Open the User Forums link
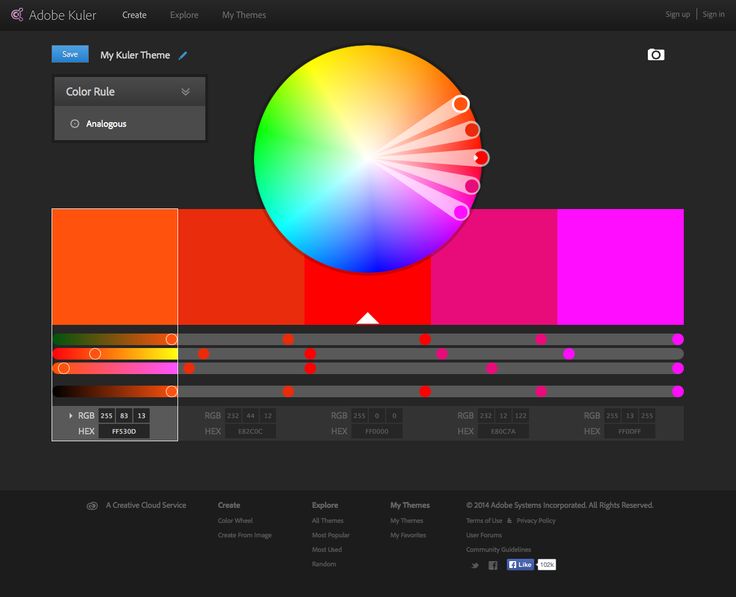 click(484, 535)
